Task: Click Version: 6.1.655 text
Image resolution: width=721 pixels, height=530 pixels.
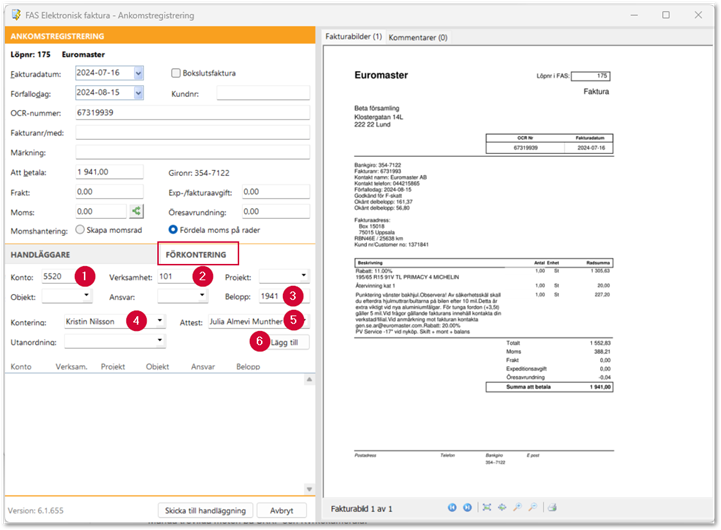Action: [x=35, y=510]
